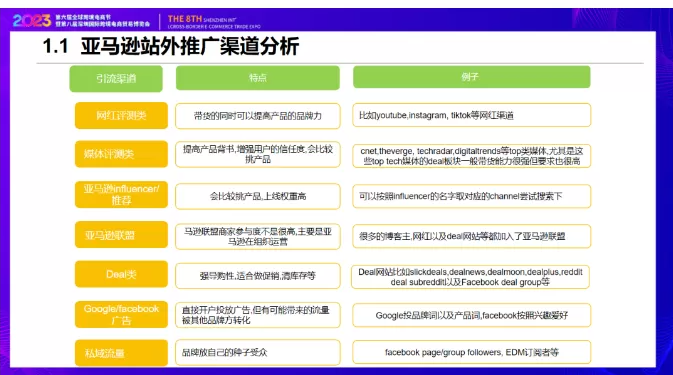This screenshot has width=673, height=375.
Task: Click the 媒体评测类 yellow label
Action: (x=121, y=154)
